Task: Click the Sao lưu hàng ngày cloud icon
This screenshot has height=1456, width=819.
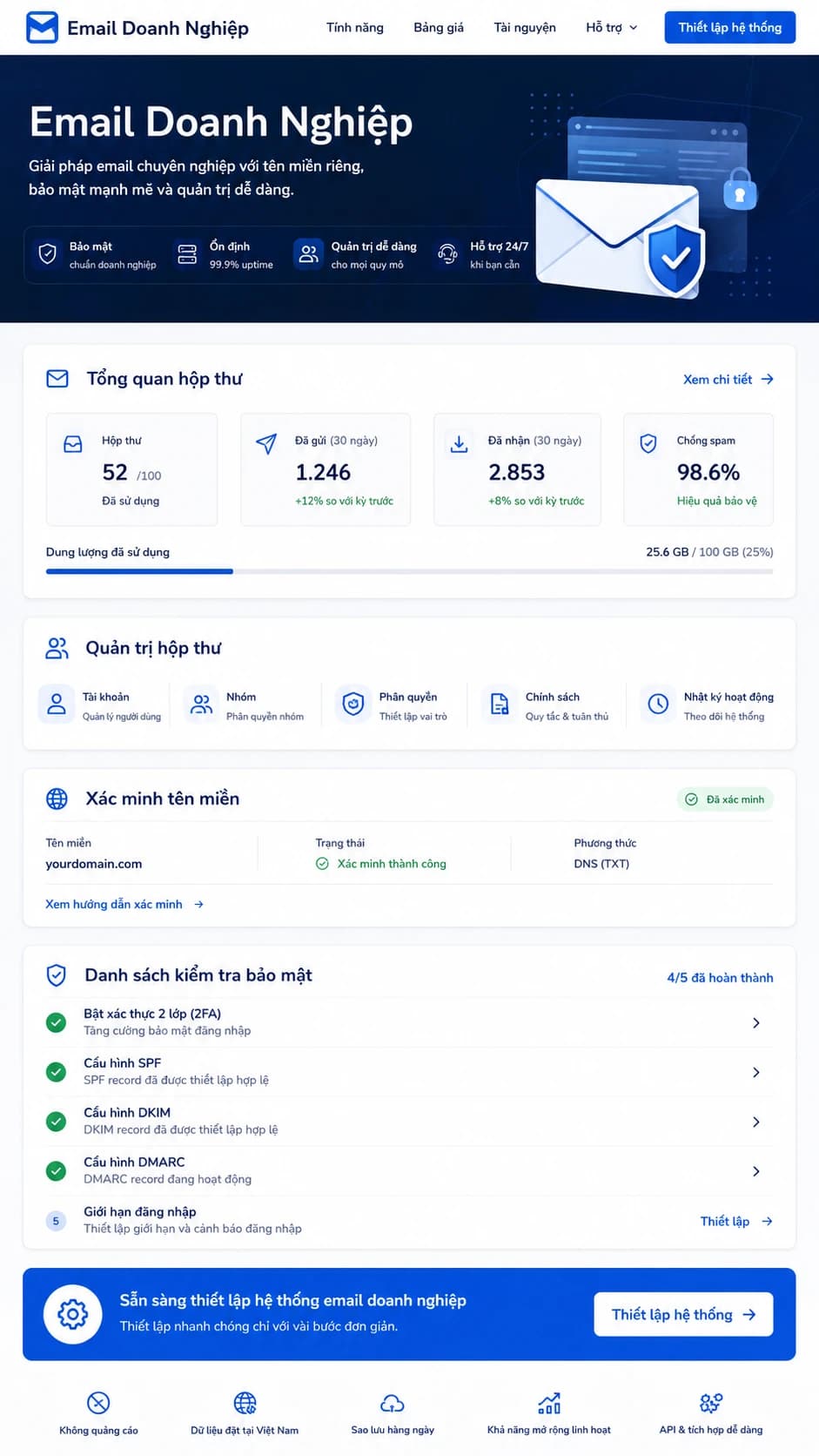Action: (x=393, y=1403)
